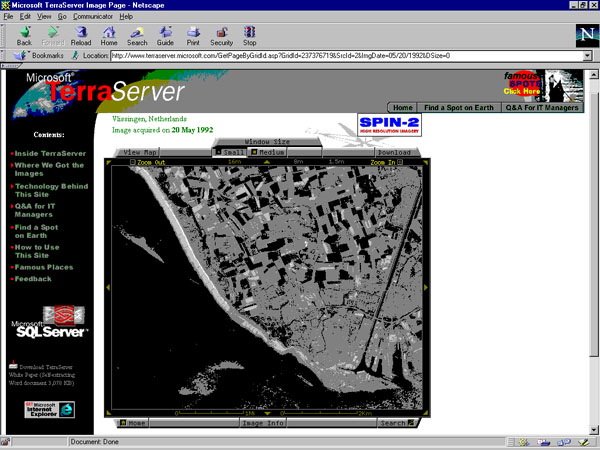Click Zoom In on the image viewer
The image size is (600, 450).
click(383, 161)
